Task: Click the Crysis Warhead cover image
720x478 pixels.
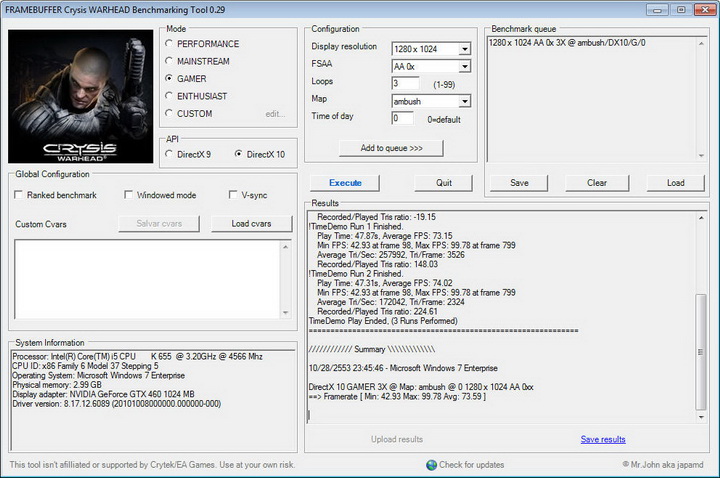Action: pyautogui.click(x=80, y=96)
